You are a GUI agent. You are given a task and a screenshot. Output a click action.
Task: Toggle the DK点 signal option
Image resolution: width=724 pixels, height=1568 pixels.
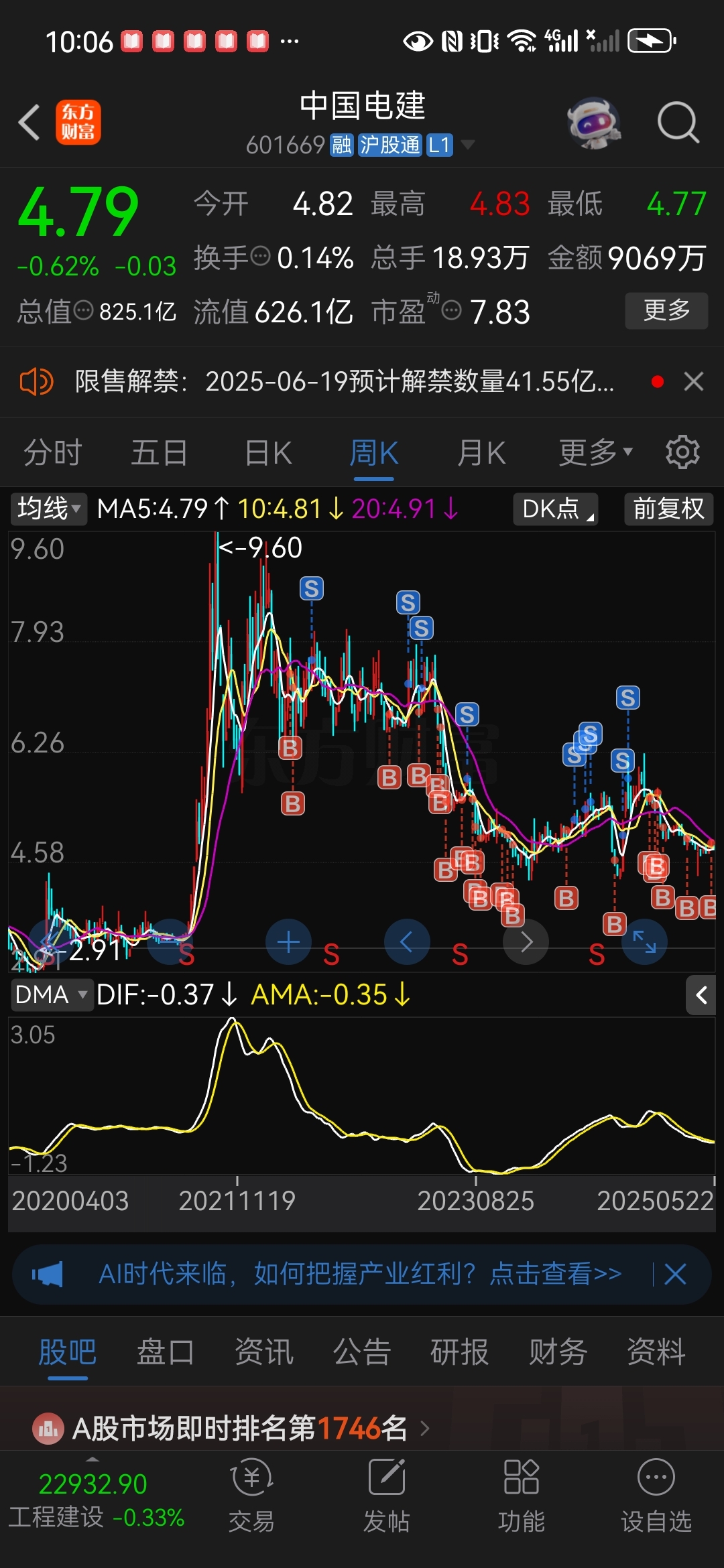[x=556, y=509]
